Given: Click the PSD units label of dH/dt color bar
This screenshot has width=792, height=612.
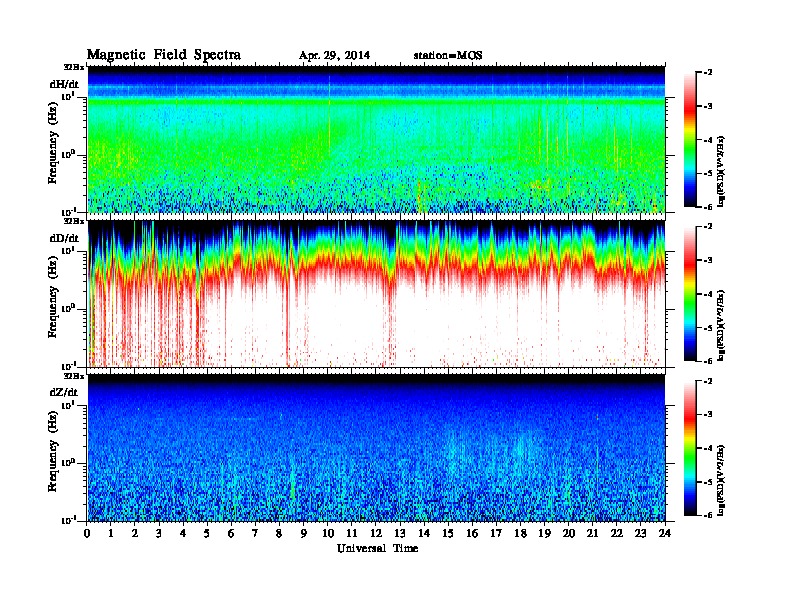Looking at the screenshot, I should pos(721,171).
